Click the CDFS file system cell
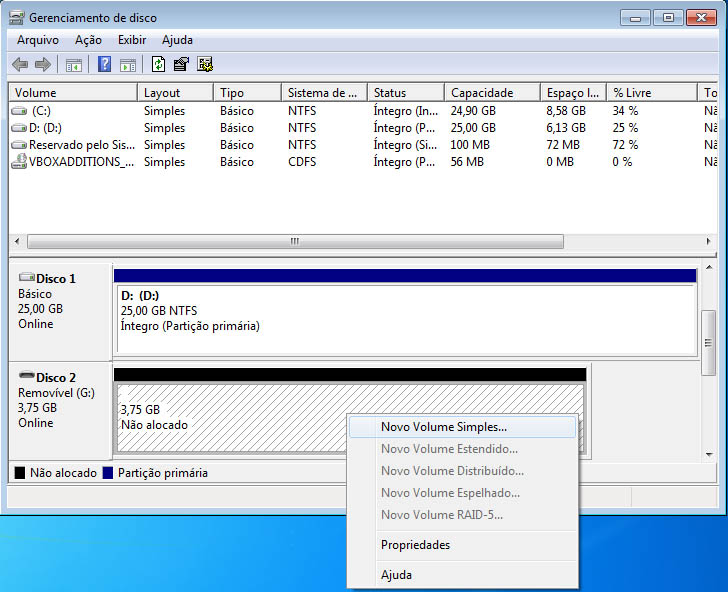The image size is (728, 592). coord(302,162)
